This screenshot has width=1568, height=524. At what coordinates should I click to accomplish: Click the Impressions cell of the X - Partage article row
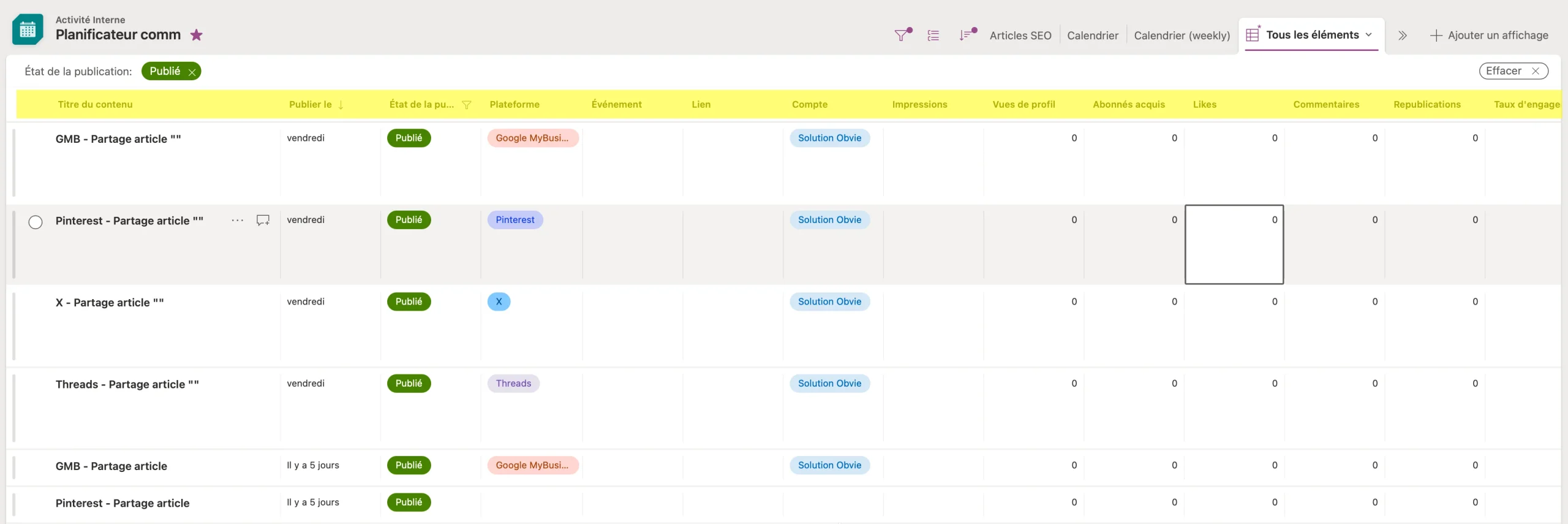tap(933, 326)
